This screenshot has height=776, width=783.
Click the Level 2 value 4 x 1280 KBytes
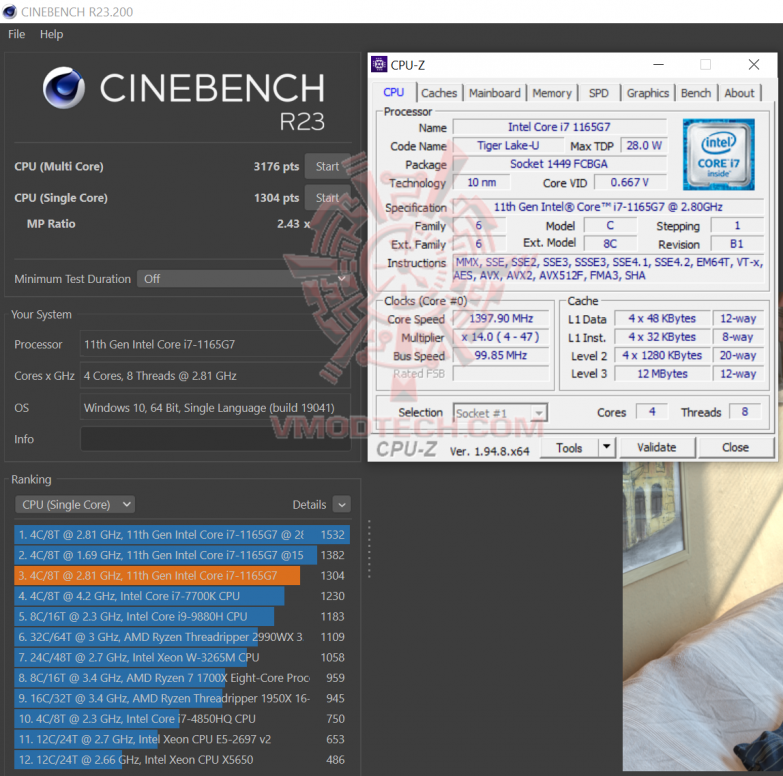[x=662, y=356]
